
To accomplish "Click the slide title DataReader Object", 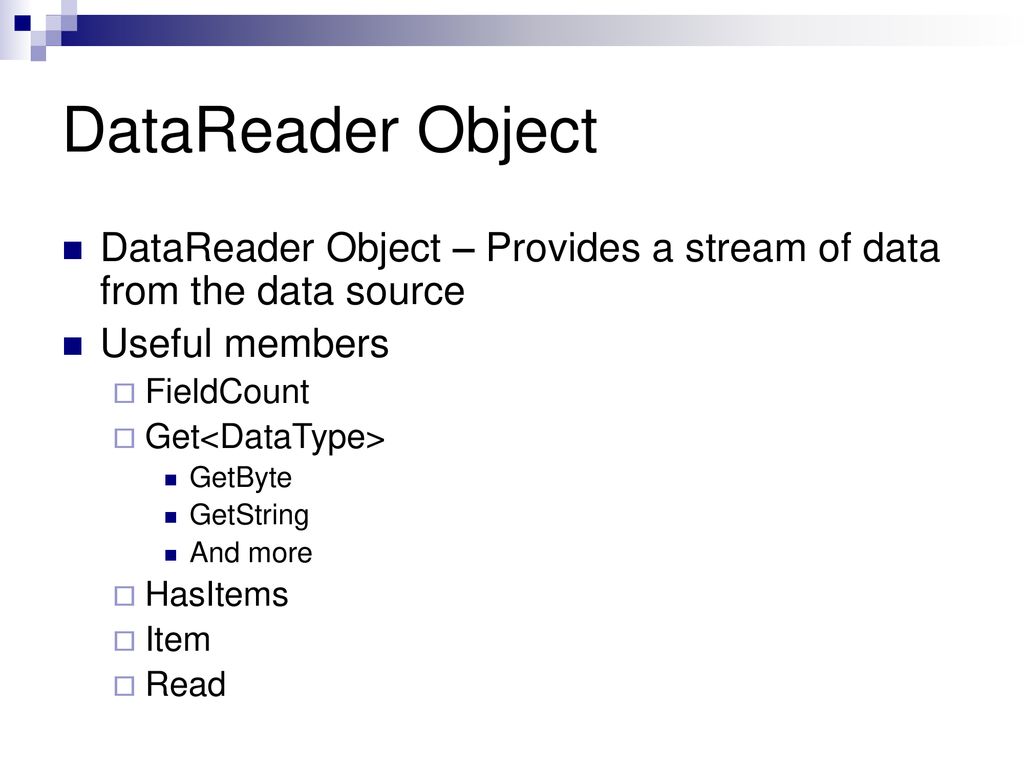I will click(330, 131).
